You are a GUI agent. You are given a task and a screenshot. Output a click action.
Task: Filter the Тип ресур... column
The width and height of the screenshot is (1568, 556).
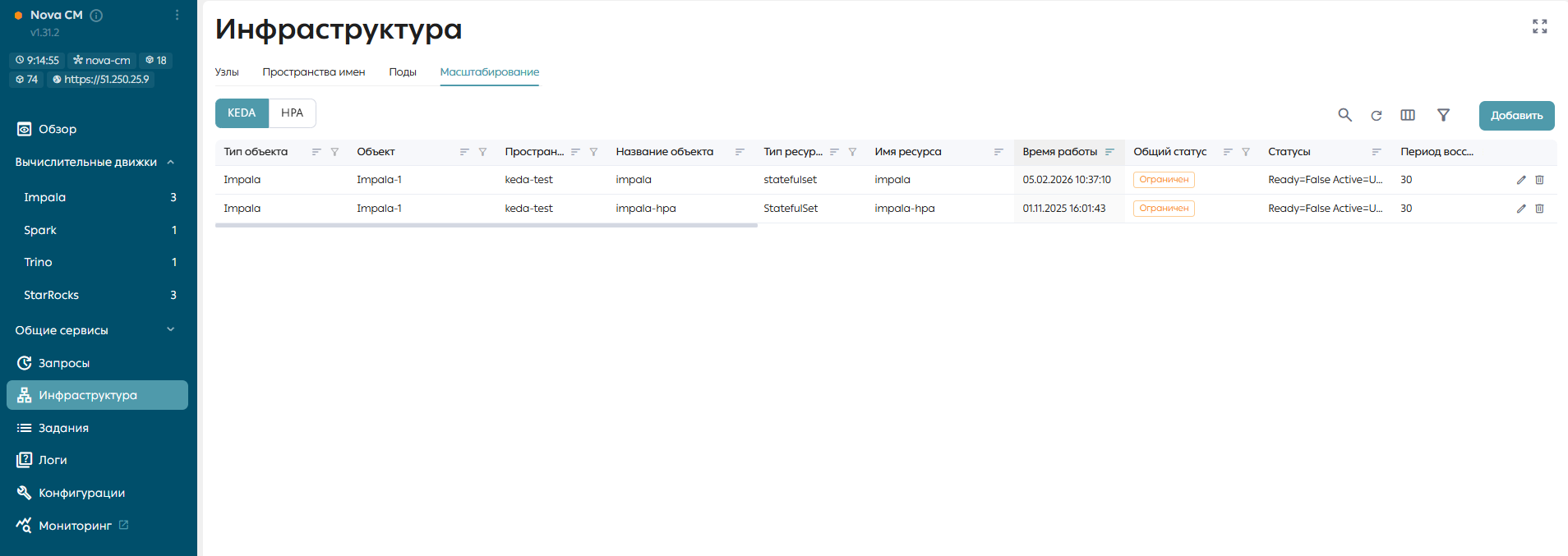pyautogui.click(x=852, y=152)
